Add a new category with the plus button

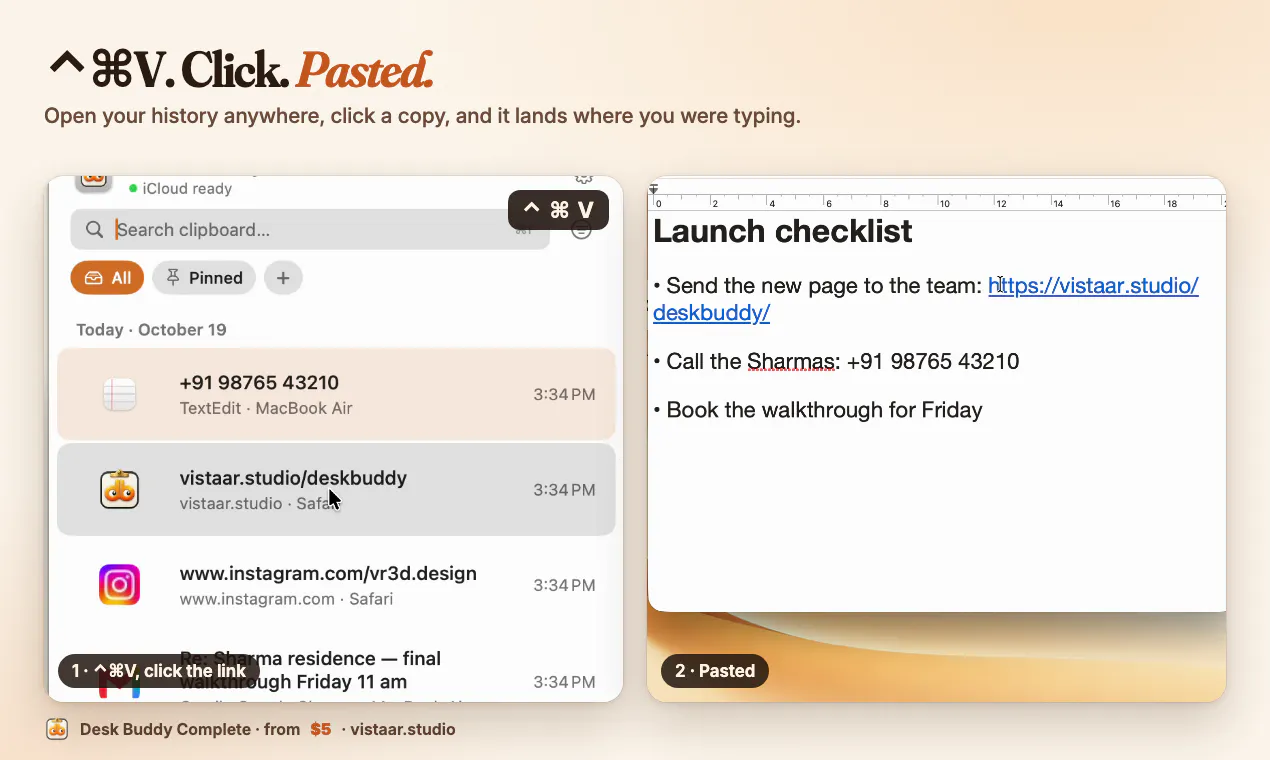pos(283,278)
